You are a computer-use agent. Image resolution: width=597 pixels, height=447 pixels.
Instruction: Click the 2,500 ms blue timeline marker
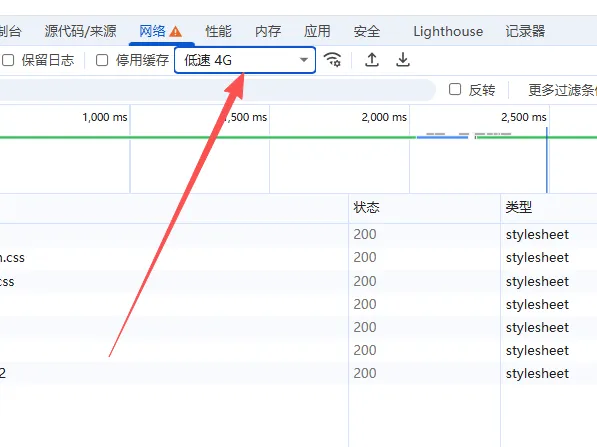pyautogui.click(x=547, y=160)
